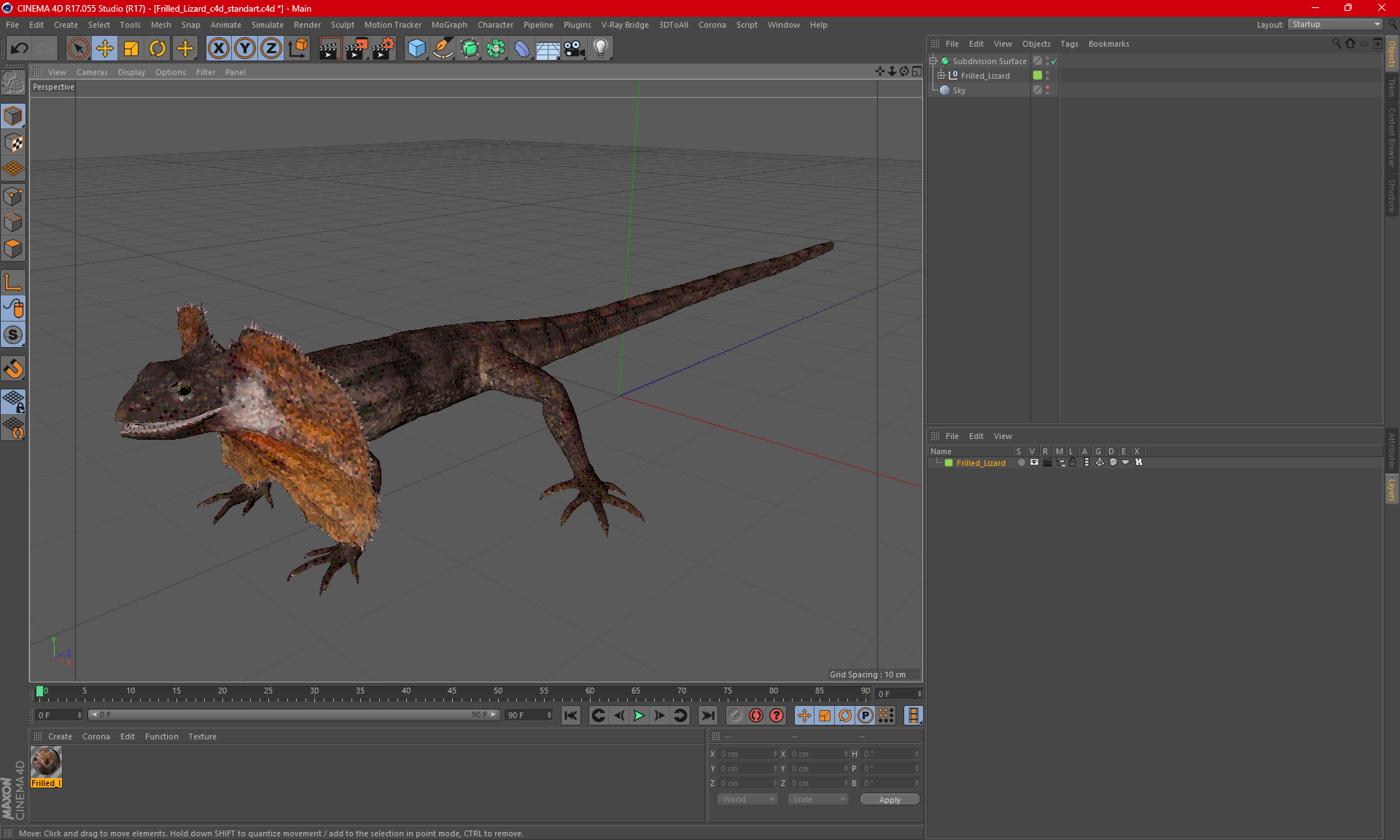Add Subdivision Surface generator icon

[470, 49]
